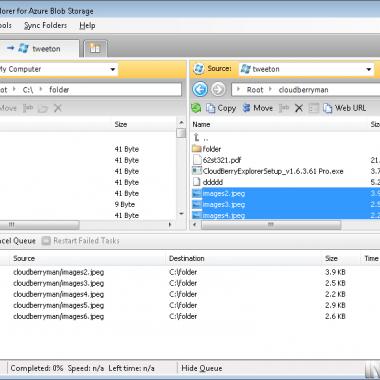The height and width of the screenshot is (380, 380).
Task: Select images2.jpeg in right pane list
Action: click(224, 193)
